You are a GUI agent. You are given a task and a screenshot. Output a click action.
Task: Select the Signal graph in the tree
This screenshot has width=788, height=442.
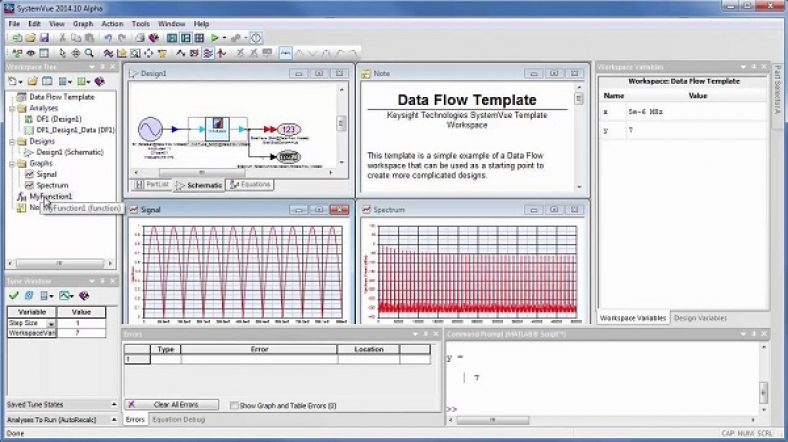point(46,174)
